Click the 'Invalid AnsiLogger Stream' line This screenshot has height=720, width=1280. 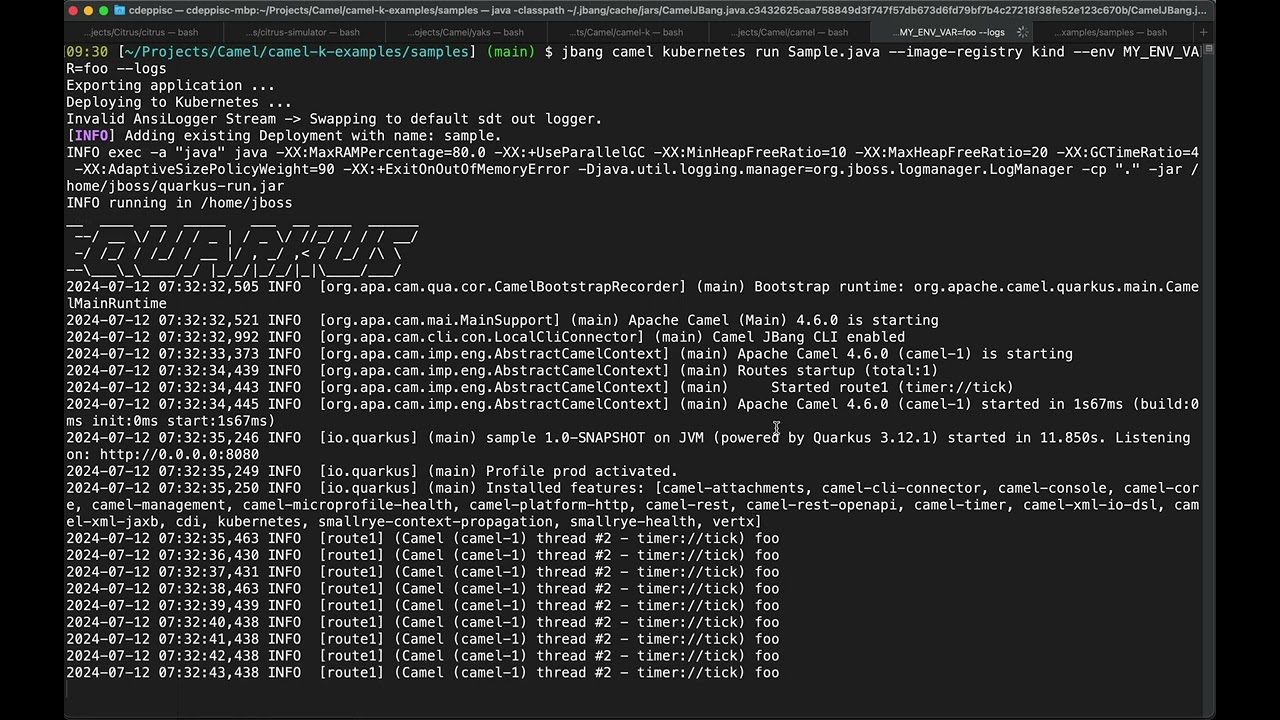(x=334, y=119)
